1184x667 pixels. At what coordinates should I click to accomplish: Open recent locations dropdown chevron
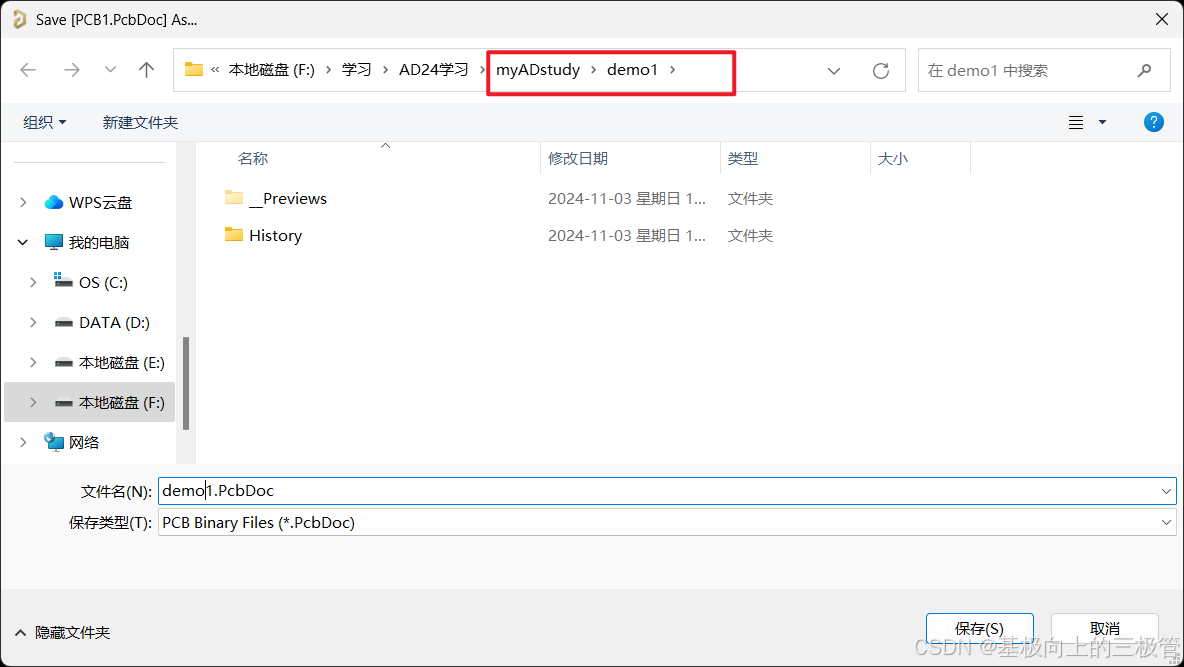pos(110,70)
